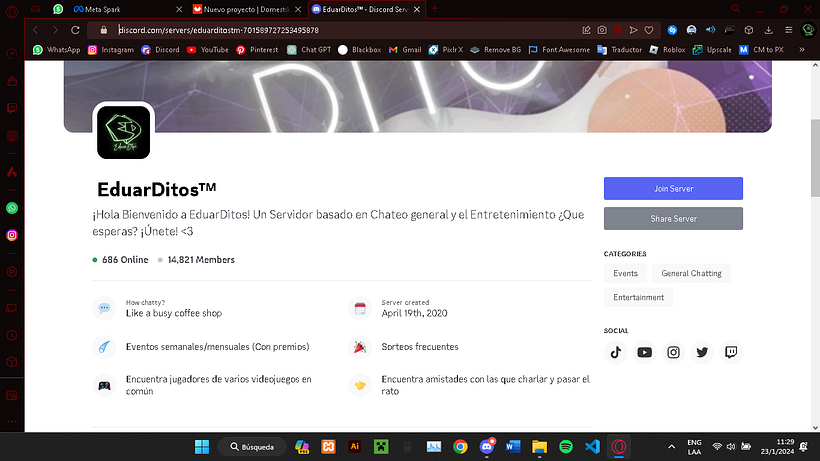Screen dimensions: 820x461
Task: Show hidden system tray icons
Action: click(x=671, y=447)
